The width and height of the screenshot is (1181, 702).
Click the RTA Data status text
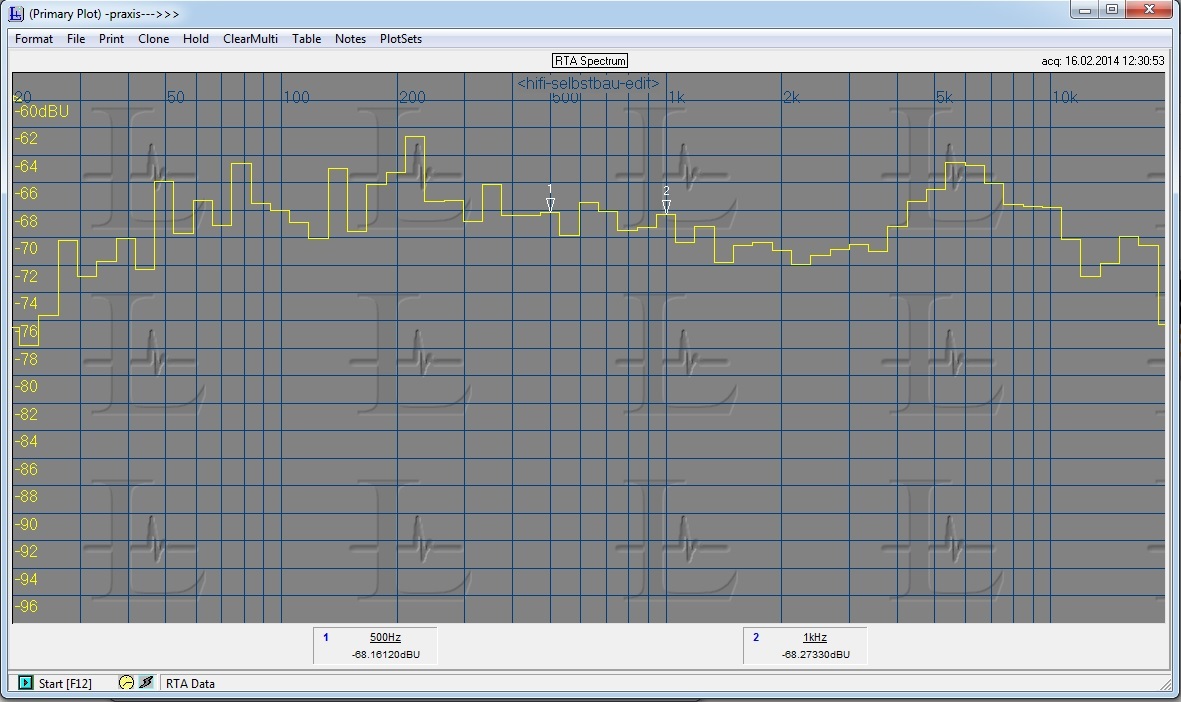(191, 683)
